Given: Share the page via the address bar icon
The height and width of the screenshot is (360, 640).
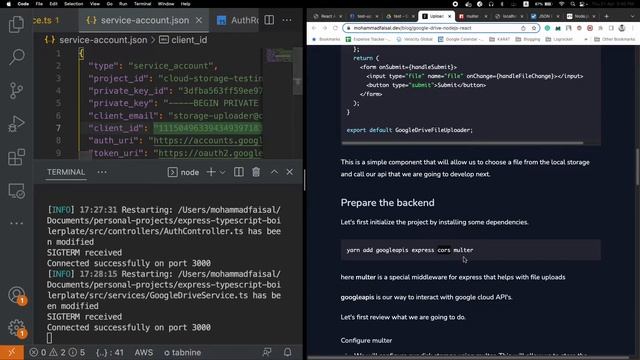Looking at the screenshot, I should coord(523,28).
